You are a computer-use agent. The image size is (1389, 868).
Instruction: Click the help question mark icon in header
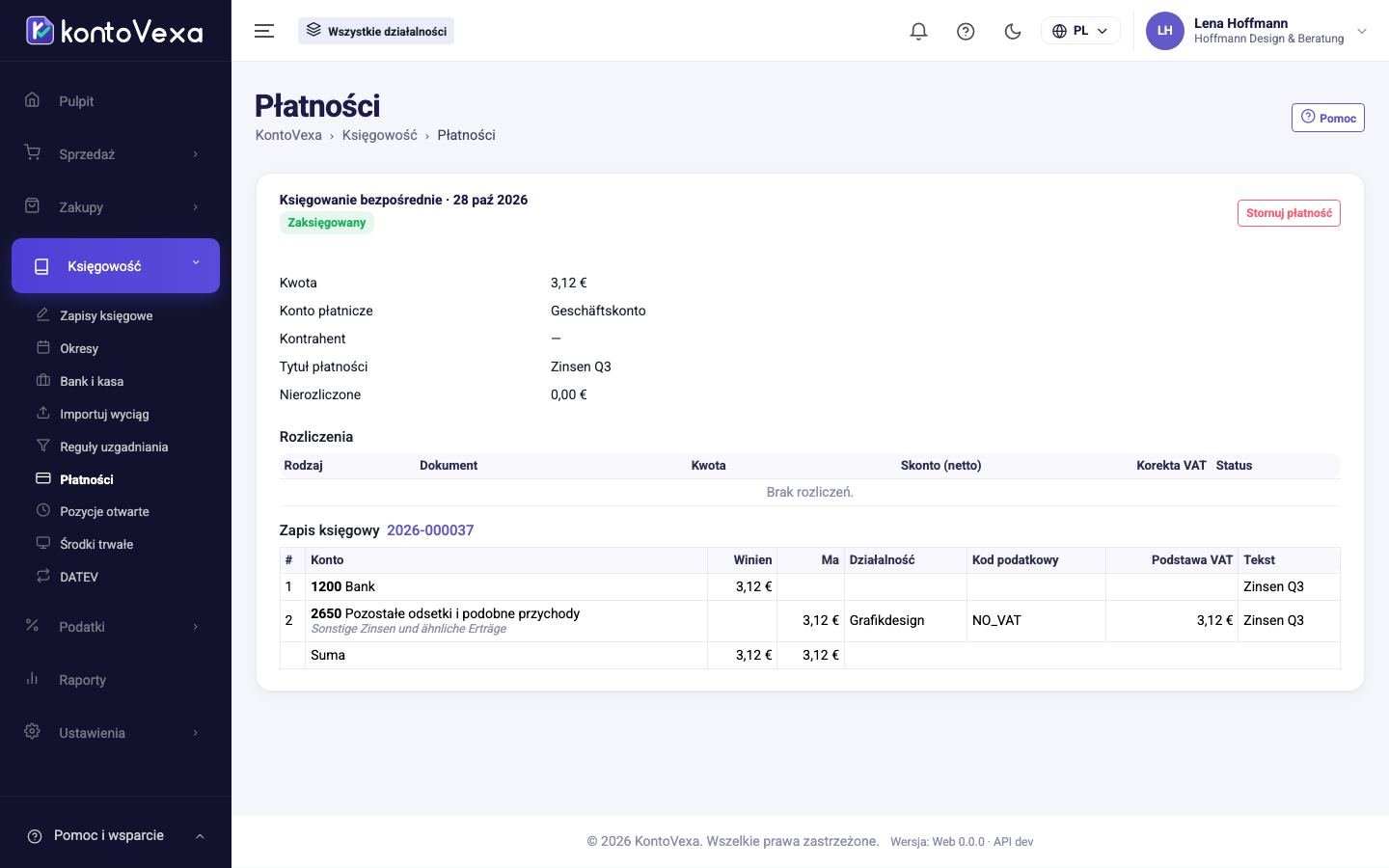click(x=966, y=31)
